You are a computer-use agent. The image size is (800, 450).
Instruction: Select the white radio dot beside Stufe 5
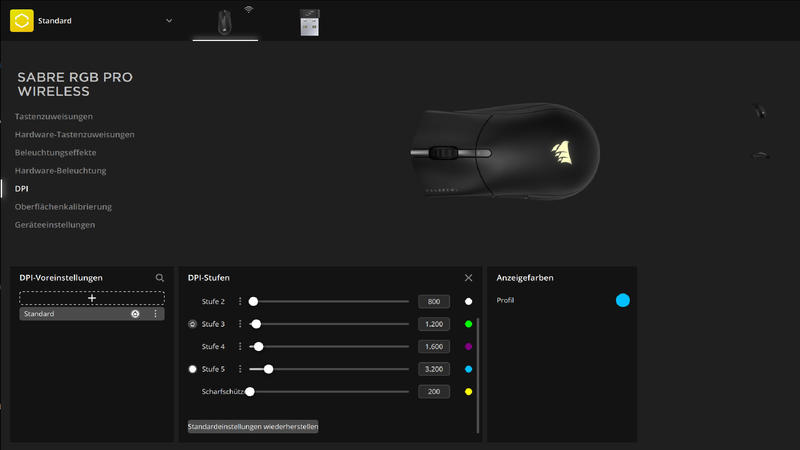click(192, 369)
